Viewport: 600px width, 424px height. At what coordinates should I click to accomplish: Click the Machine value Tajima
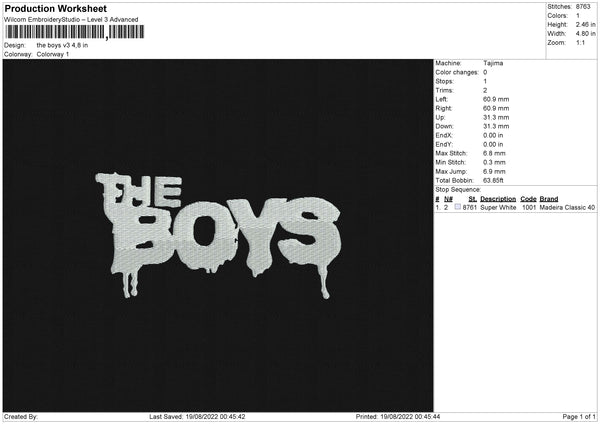493,63
